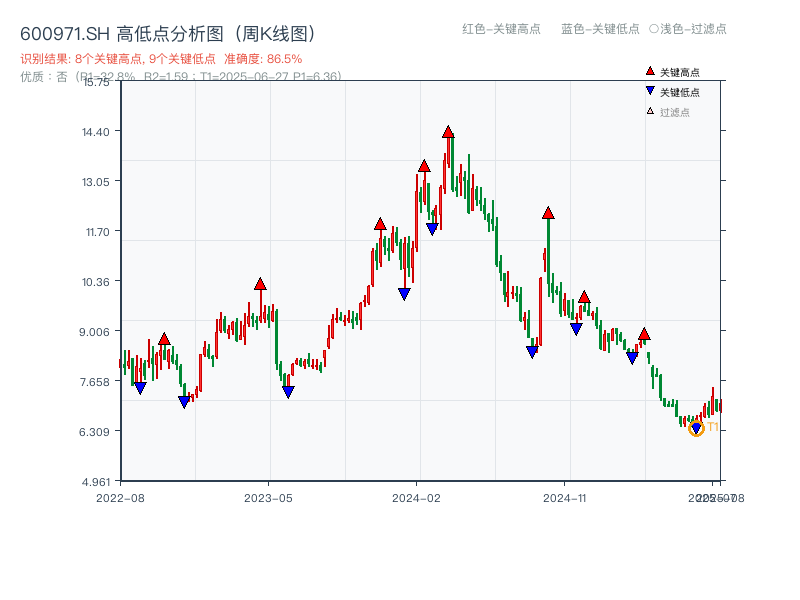Click the blue low triangle near 8.2 in early 2025
The image size is (800, 600).
[x=632, y=358]
